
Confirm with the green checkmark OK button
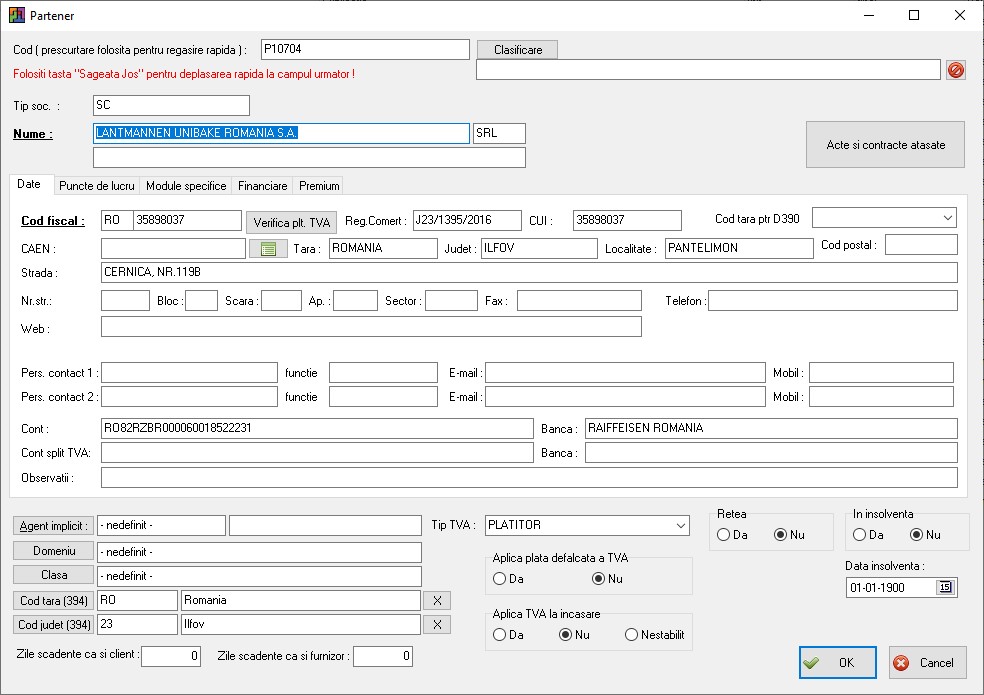[x=837, y=663]
